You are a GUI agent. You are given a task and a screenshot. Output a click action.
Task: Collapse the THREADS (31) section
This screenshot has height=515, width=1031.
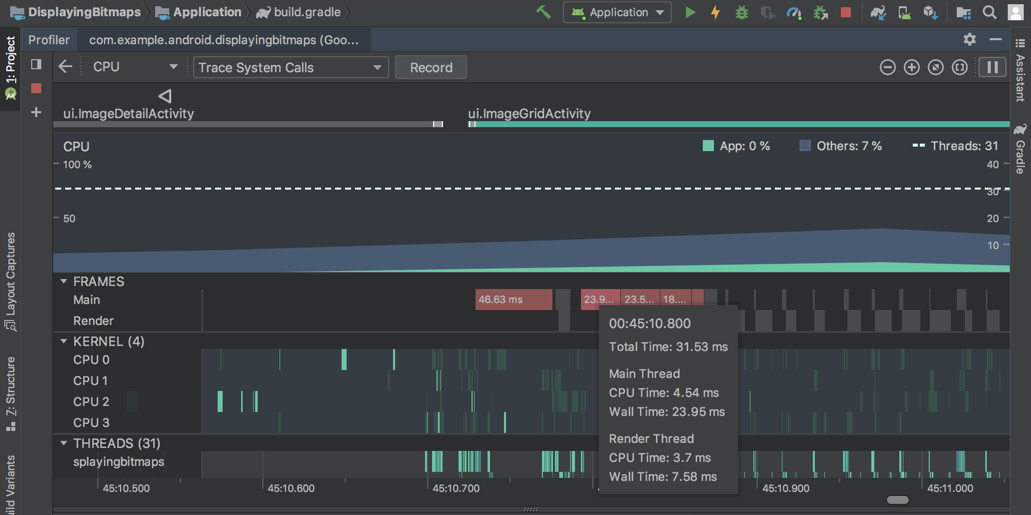click(64, 443)
